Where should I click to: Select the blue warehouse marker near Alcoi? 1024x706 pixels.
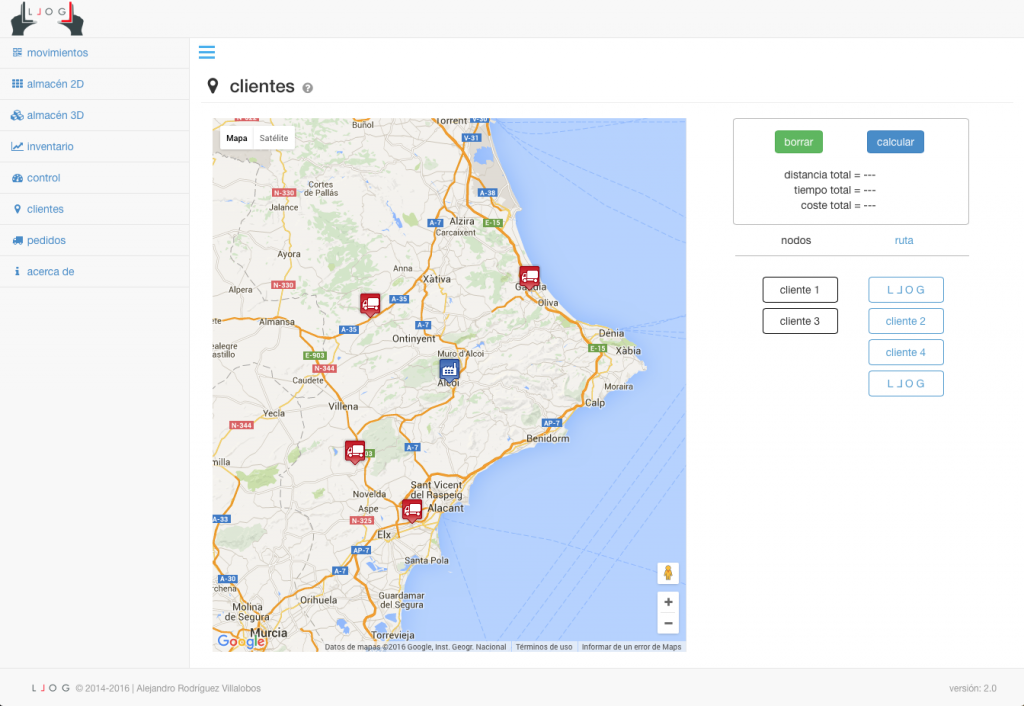tap(449, 369)
